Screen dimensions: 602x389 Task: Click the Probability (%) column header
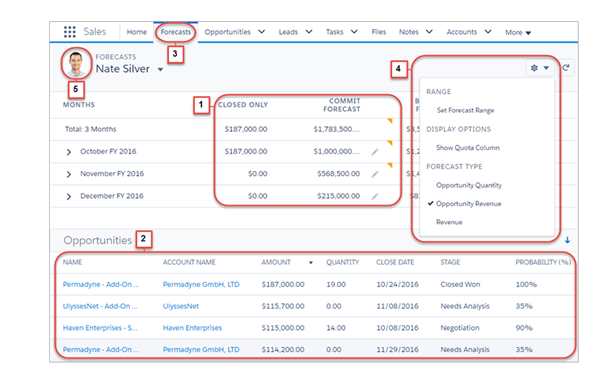[543, 262]
